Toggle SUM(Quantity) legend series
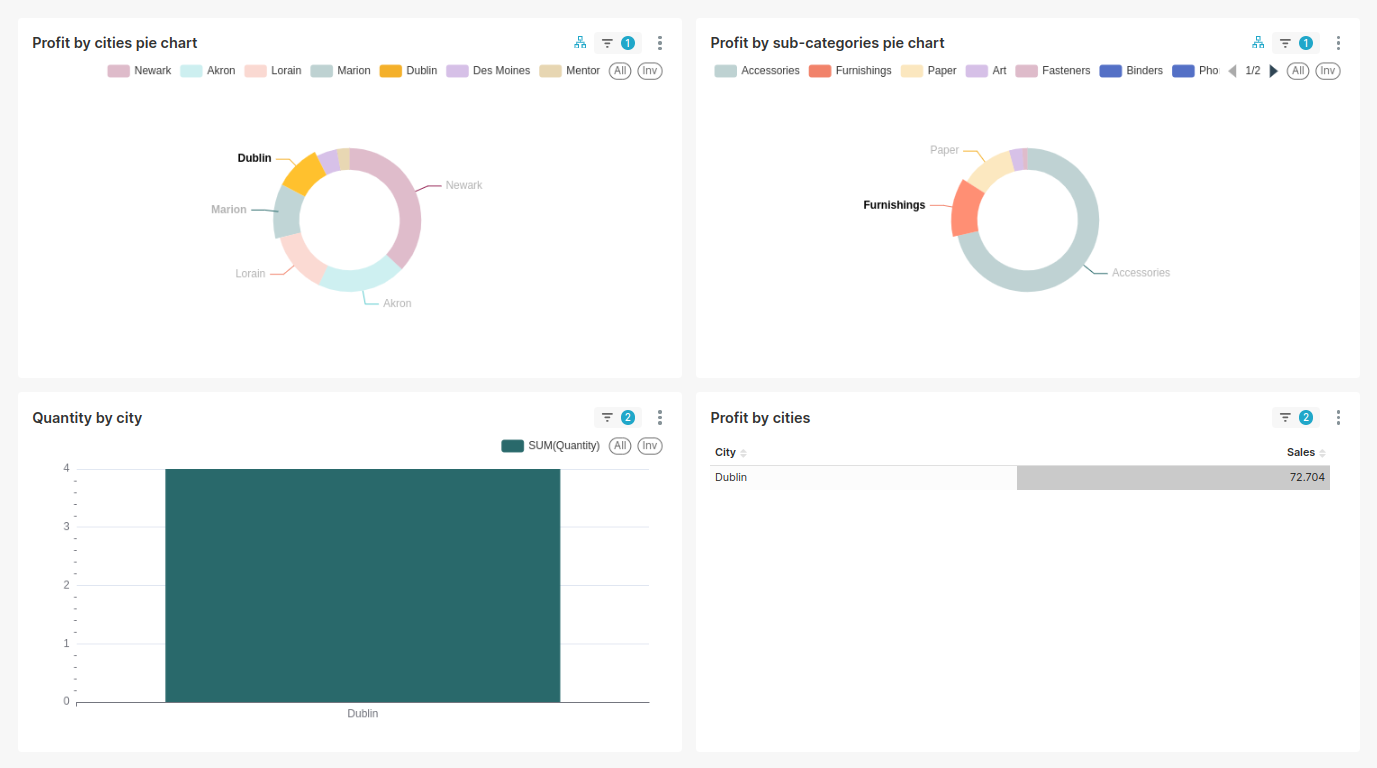The width and height of the screenshot is (1377, 768). pos(551,446)
